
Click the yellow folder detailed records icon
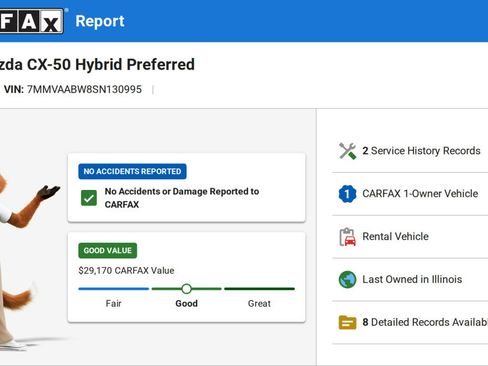[347, 322]
